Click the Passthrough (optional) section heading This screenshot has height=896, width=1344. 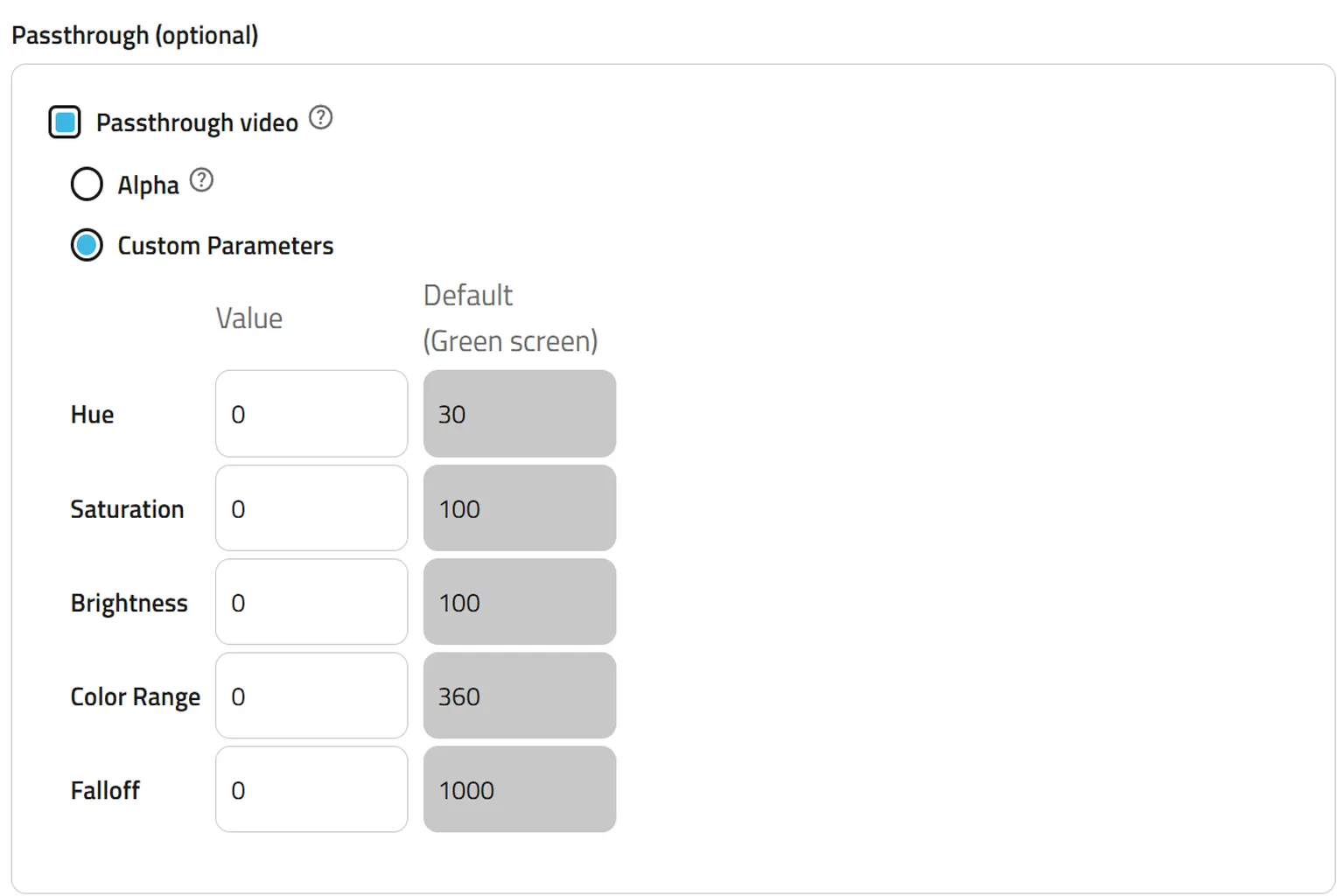click(135, 36)
